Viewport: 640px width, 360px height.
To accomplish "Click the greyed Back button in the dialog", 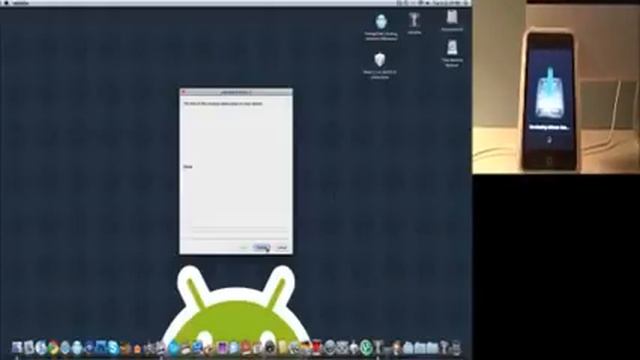I will coord(244,247).
